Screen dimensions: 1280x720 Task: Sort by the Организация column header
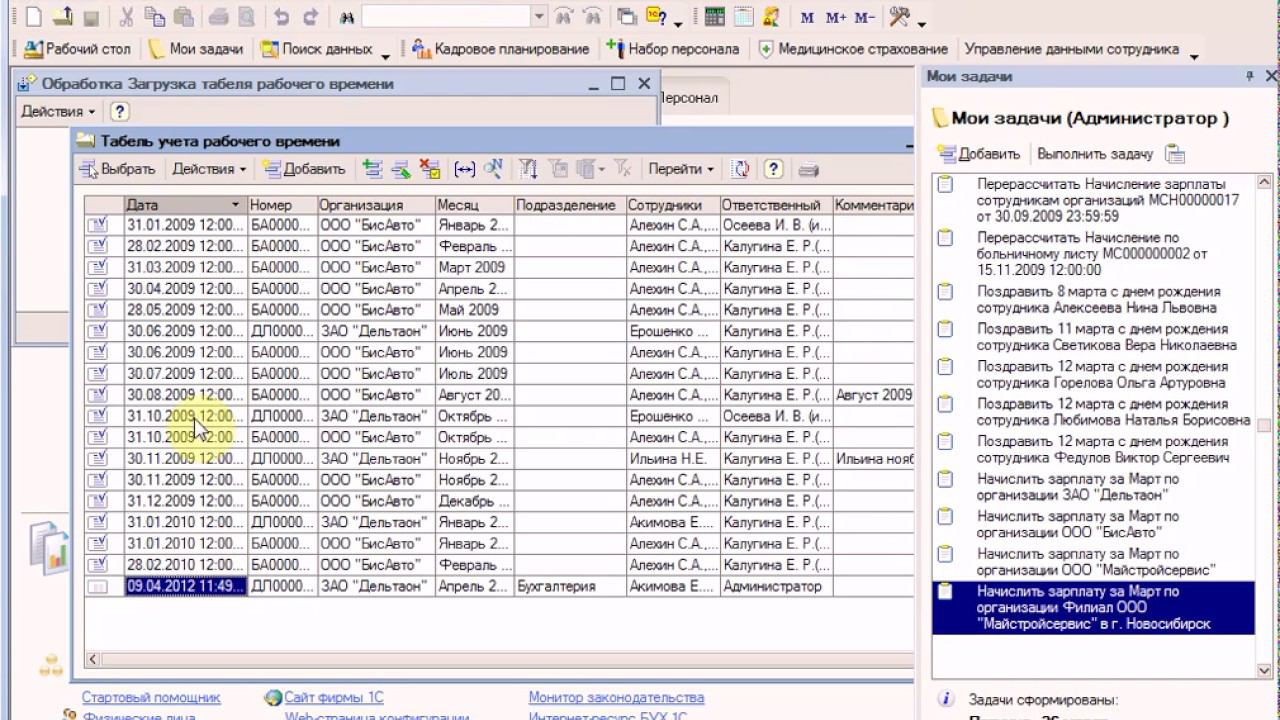click(376, 205)
